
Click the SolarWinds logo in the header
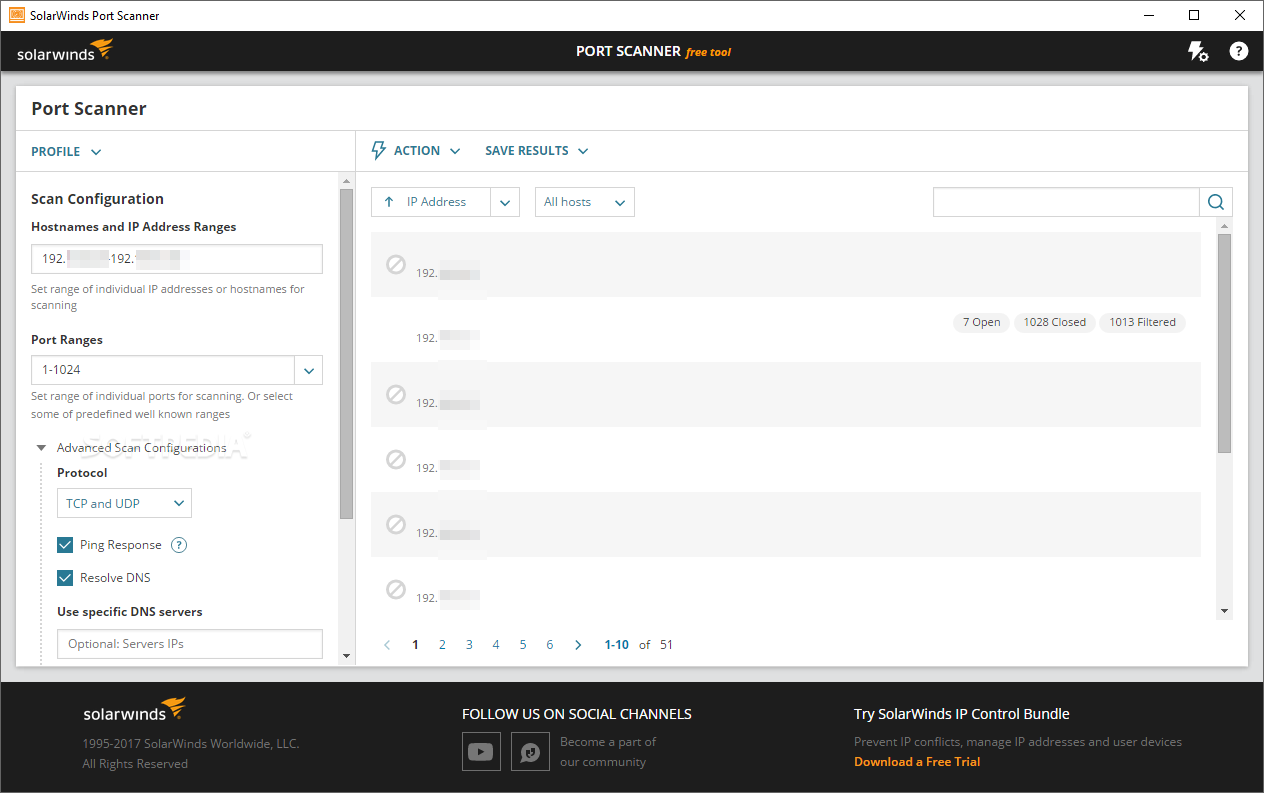(65, 51)
